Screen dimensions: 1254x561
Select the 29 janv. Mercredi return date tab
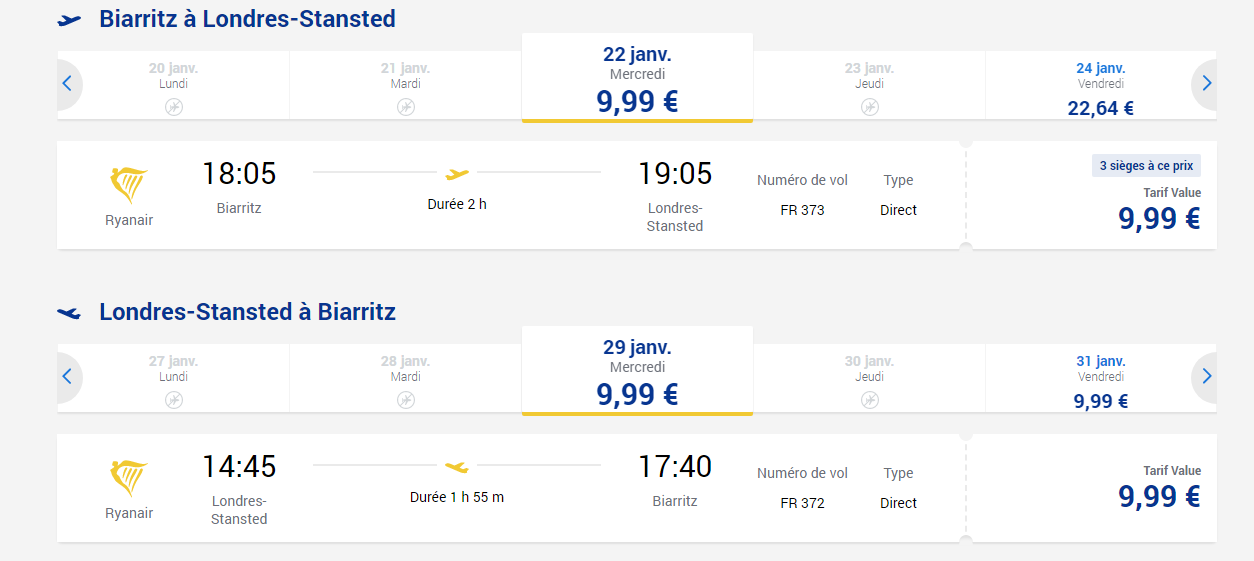637,373
